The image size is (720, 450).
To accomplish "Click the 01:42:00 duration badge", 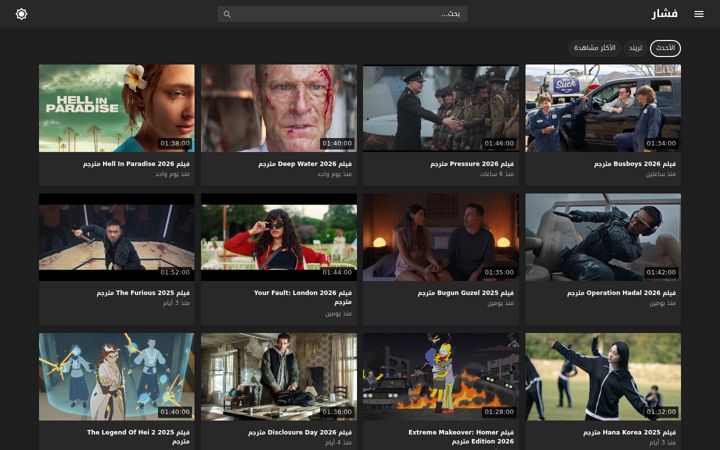I will (x=661, y=272).
